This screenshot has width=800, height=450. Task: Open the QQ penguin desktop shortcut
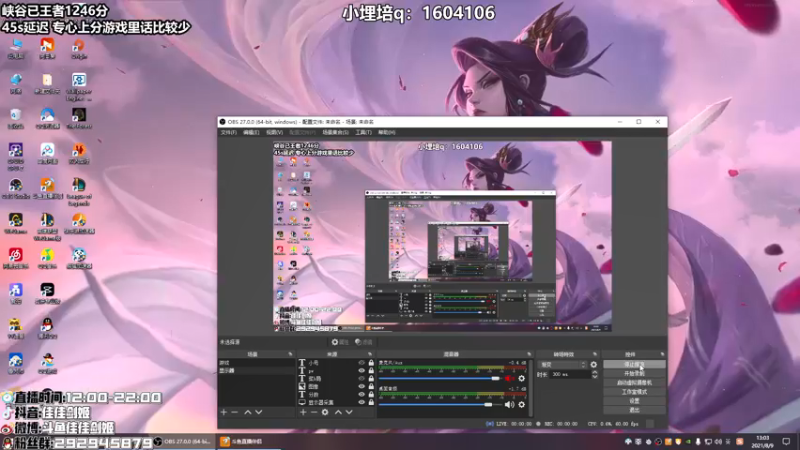[x=47, y=328]
